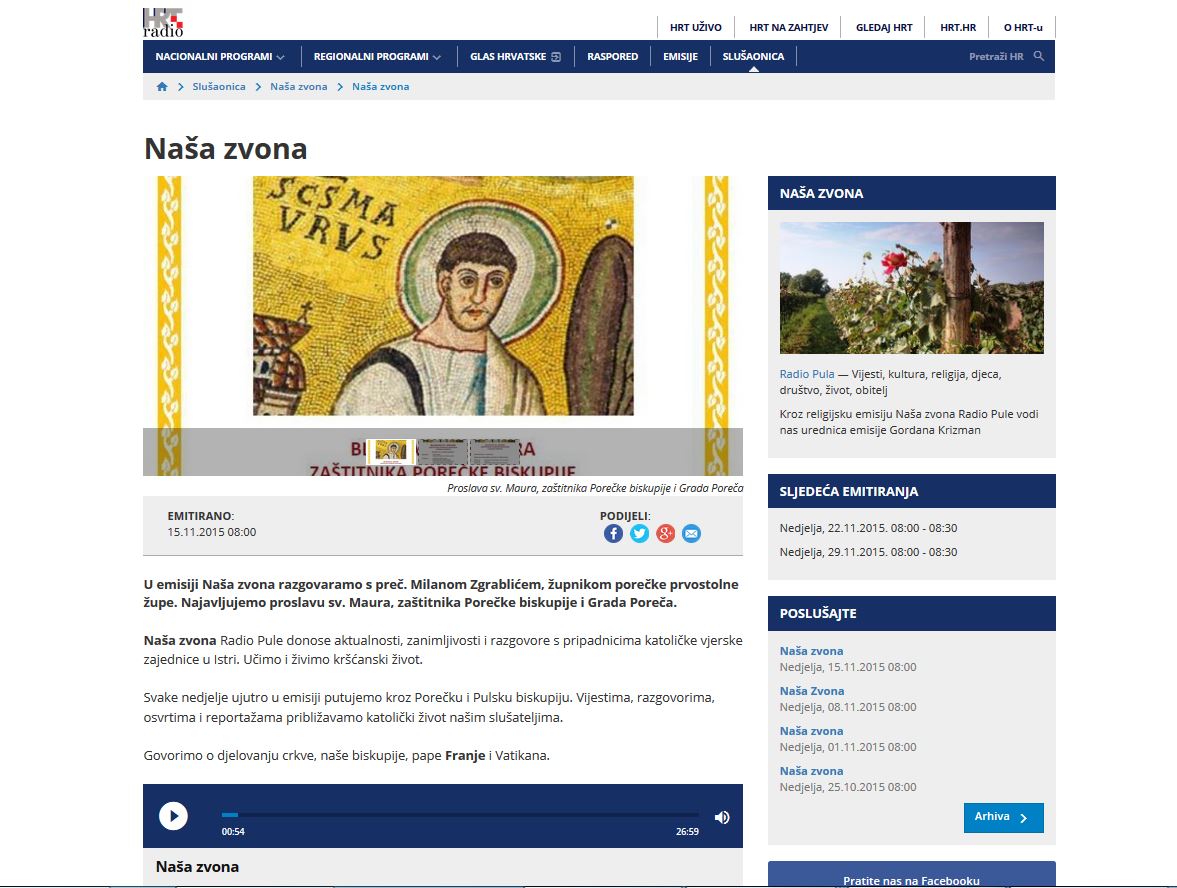Open last Naša zvona breadcrumb link
The width and height of the screenshot is (1177, 888).
coord(381,86)
